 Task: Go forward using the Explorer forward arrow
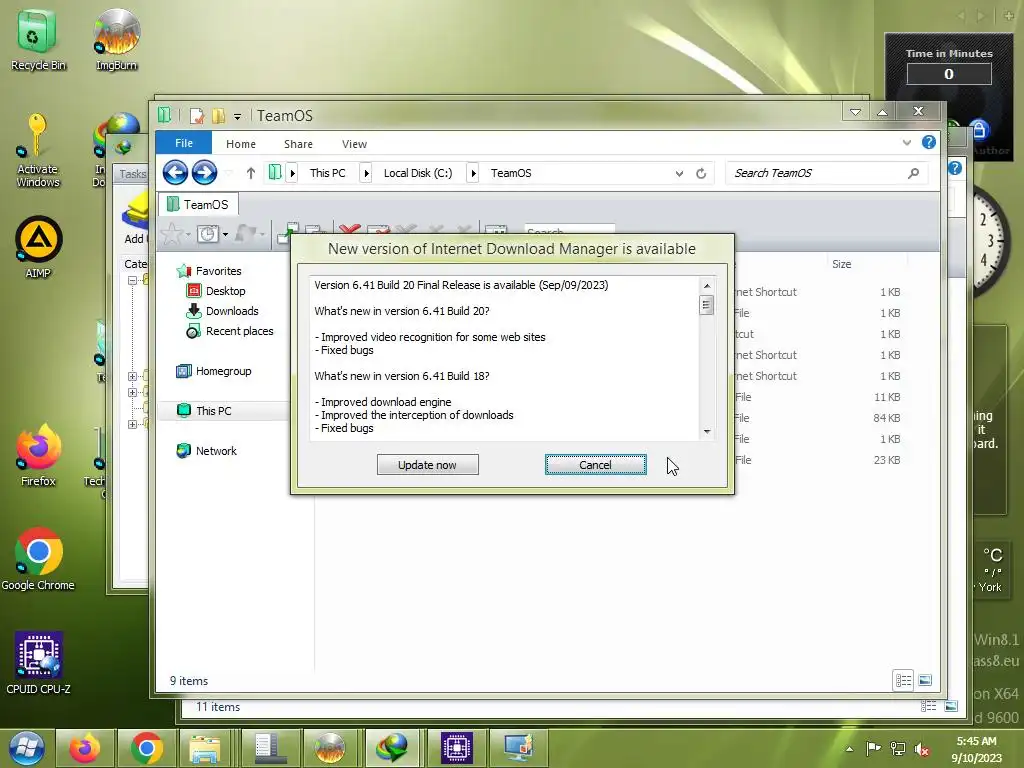coord(204,173)
